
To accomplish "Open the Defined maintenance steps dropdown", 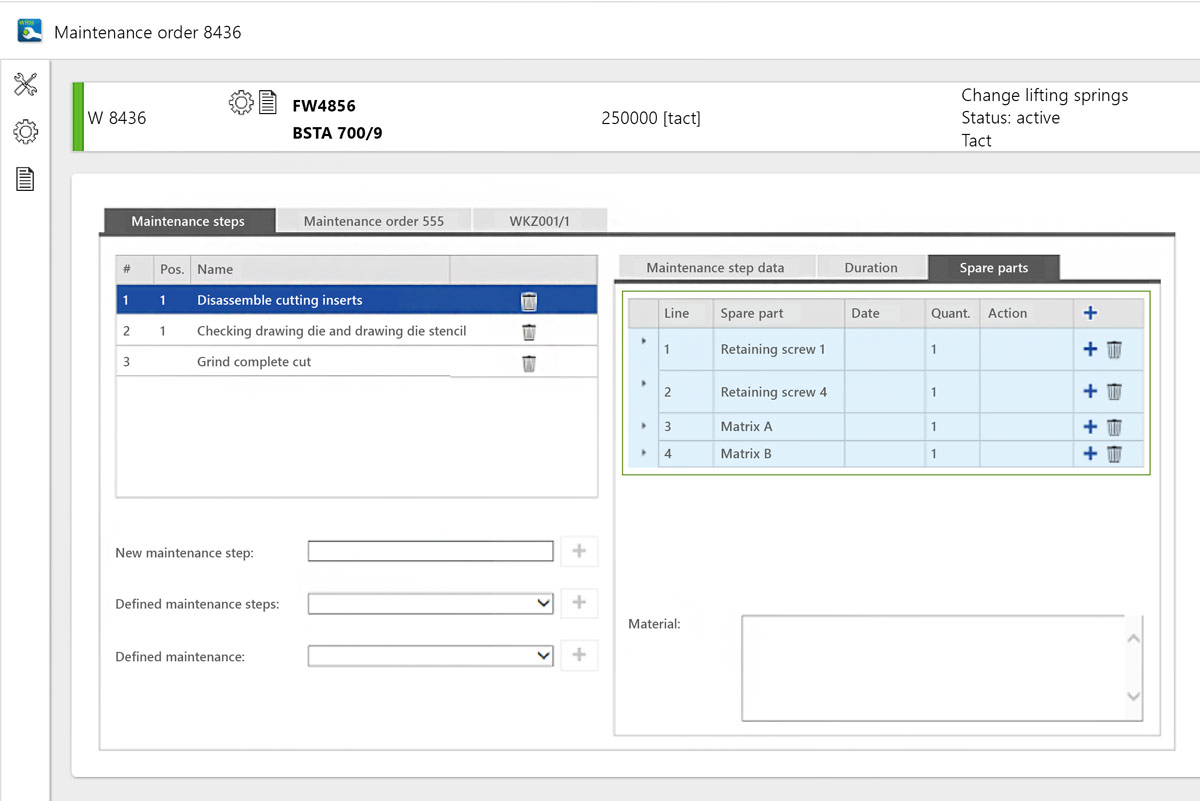I will click(431, 603).
